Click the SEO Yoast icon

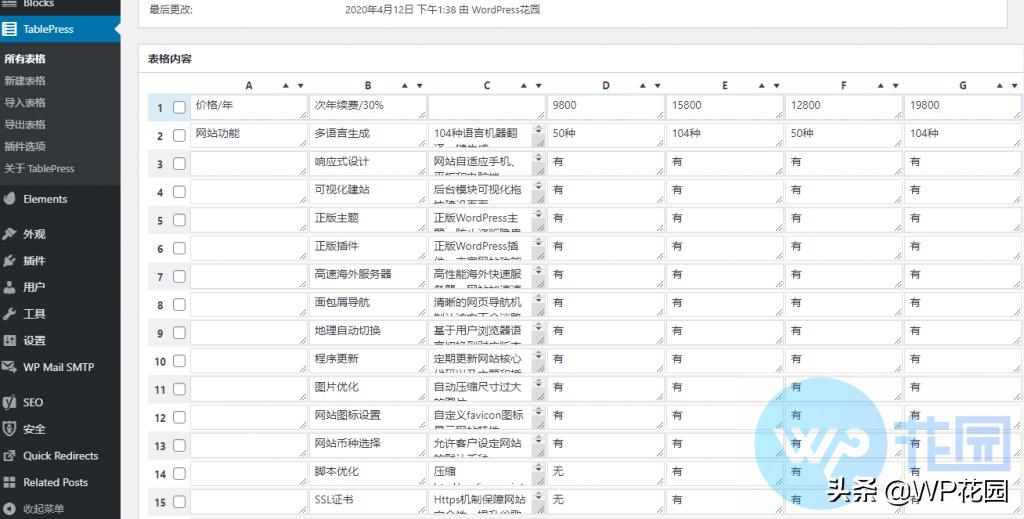point(9,402)
